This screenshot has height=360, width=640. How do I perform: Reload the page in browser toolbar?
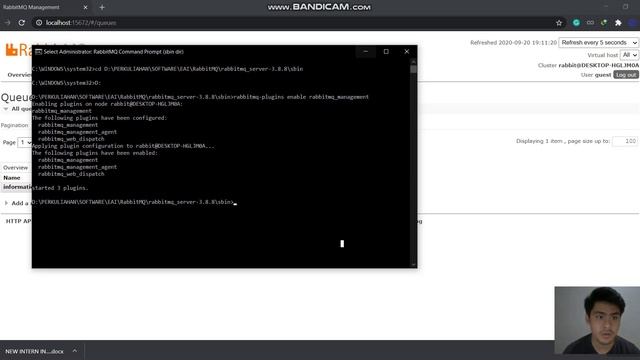pyautogui.click(x=22, y=23)
